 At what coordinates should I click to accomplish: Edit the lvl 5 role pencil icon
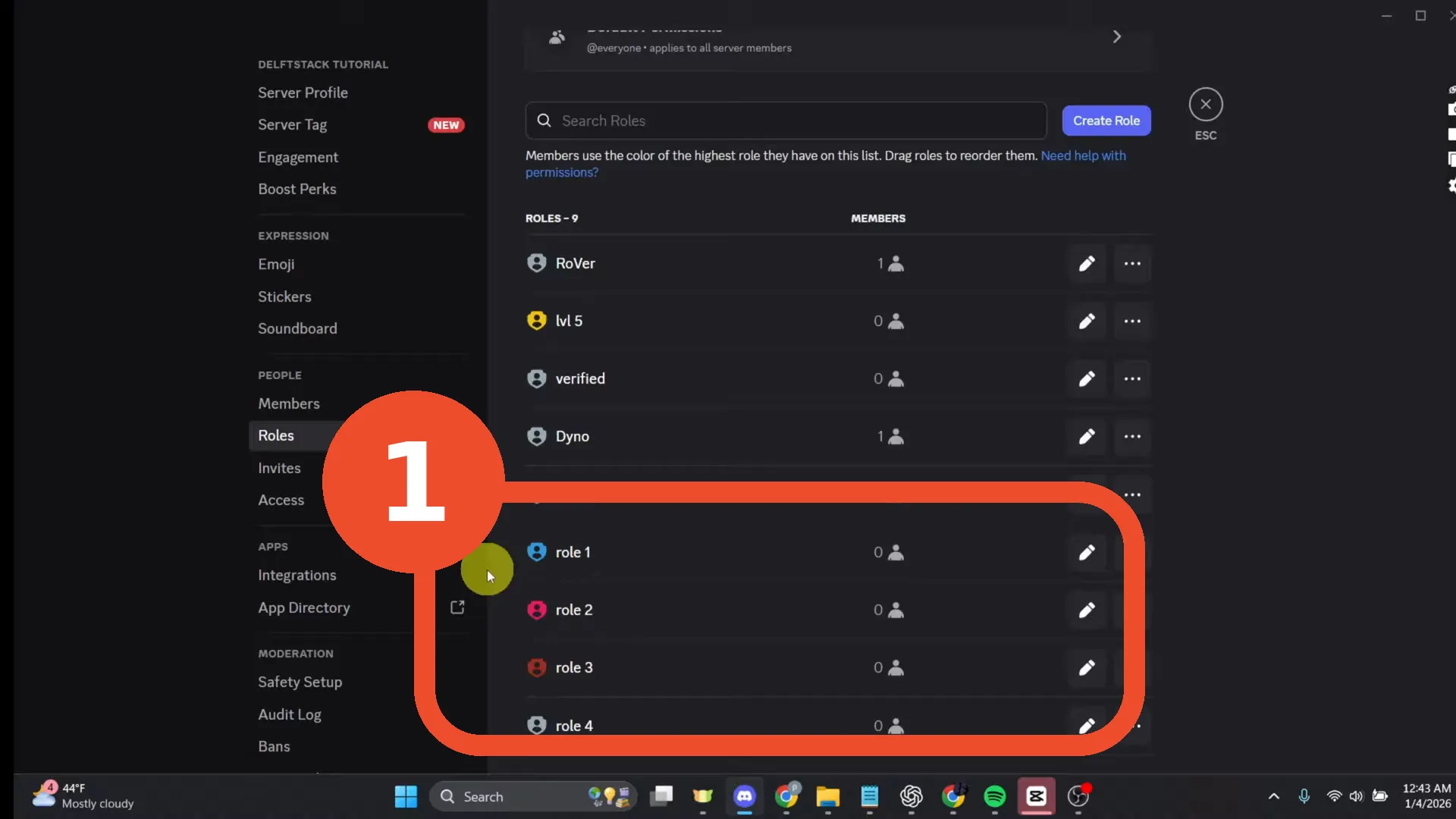1087,322
